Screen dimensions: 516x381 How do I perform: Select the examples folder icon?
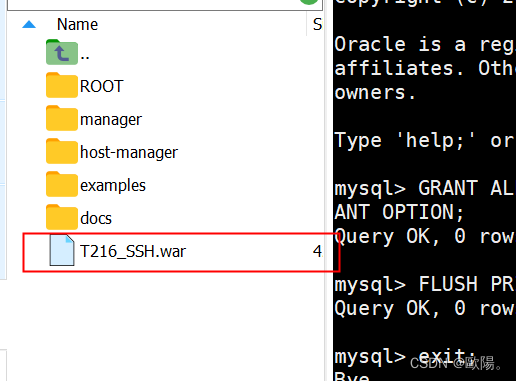pyautogui.click(x=62, y=184)
